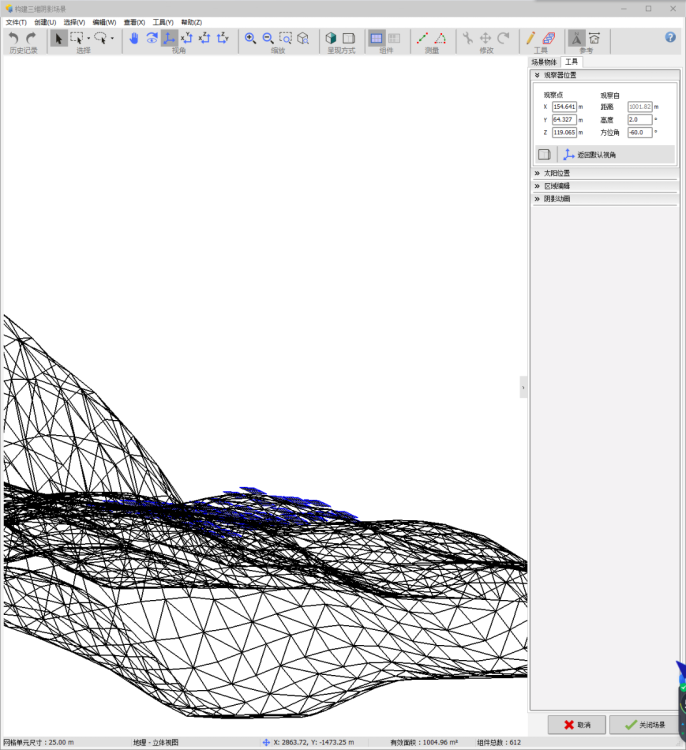Click the triangle angle measure tool
This screenshot has height=750, width=686.
440,38
